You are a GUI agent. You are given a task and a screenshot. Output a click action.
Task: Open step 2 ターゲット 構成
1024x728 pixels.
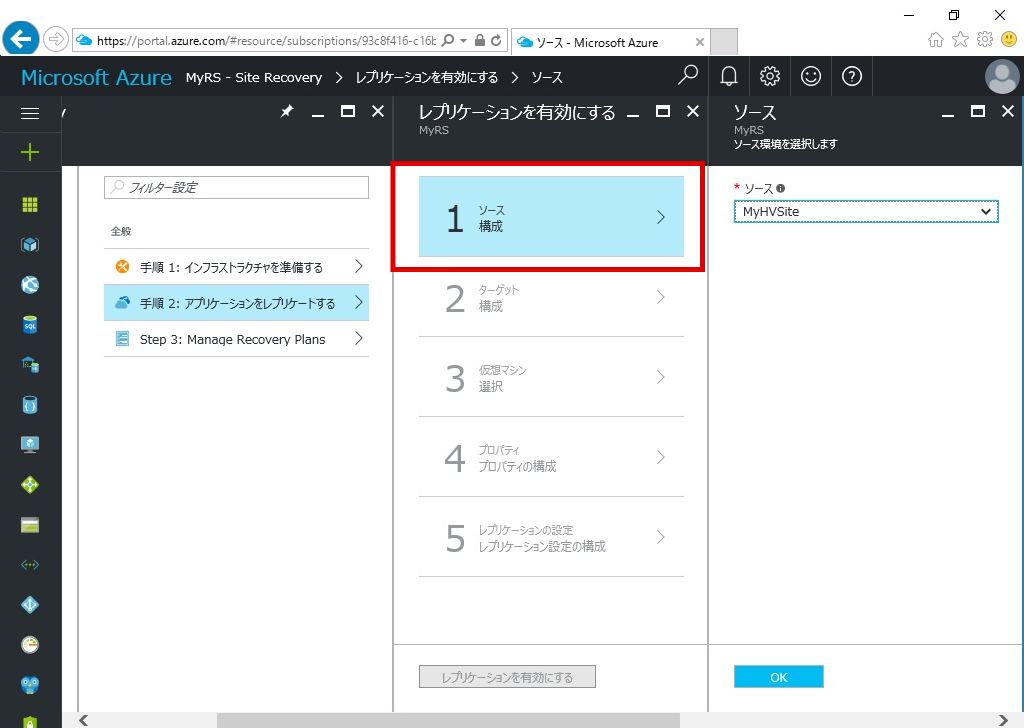(x=551, y=298)
